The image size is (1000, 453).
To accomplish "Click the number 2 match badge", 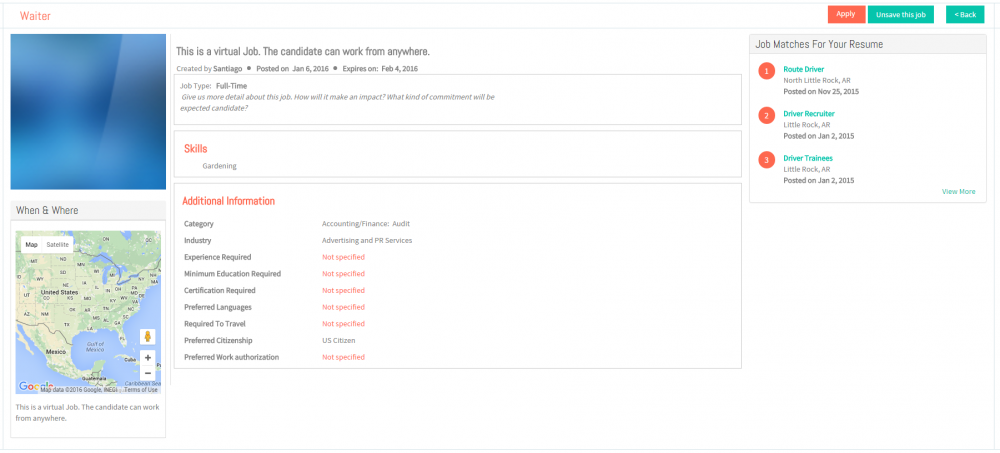I will click(x=767, y=115).
